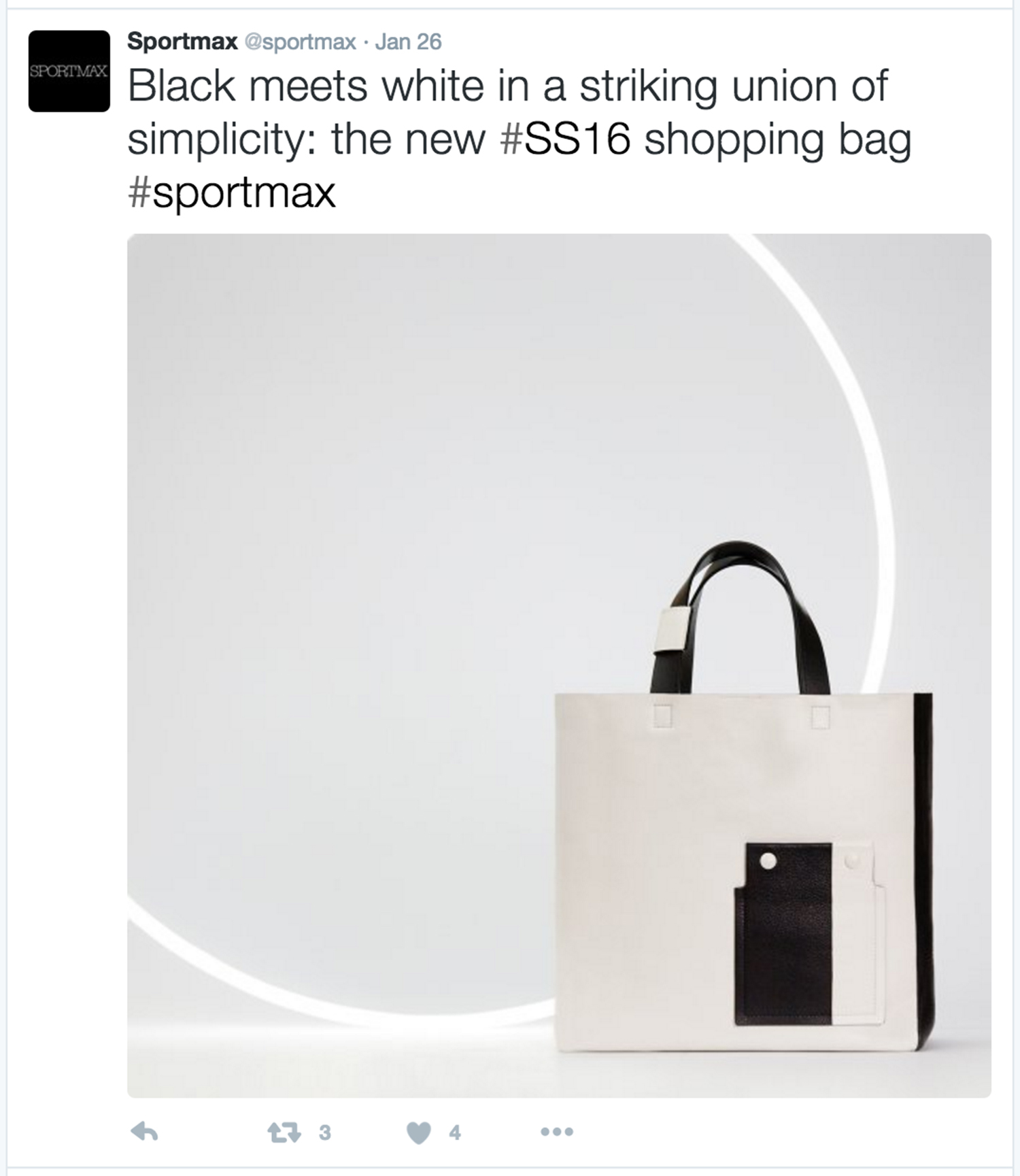Reply to the Sportmax tweet
Screen dimensions: 1020x1176
click(x=144, y=1132)
